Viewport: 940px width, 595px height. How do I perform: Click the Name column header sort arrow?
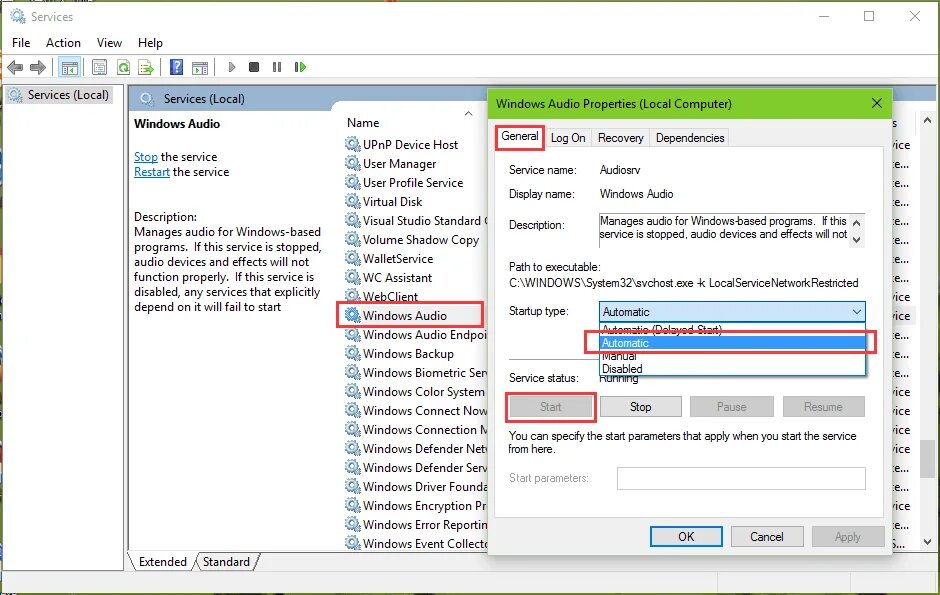click(468, 113)
